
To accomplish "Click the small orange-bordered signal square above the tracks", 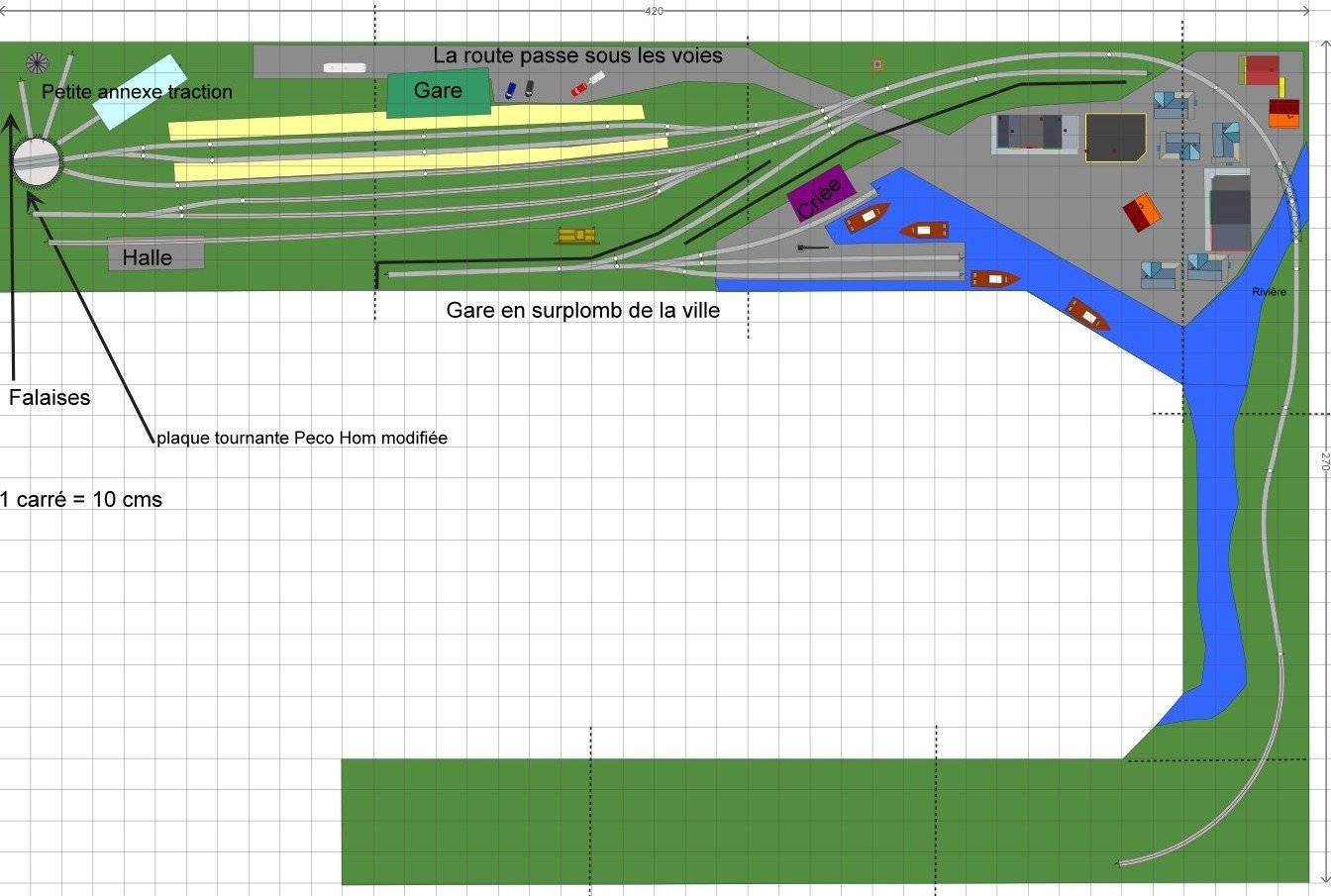I will 876,62.
